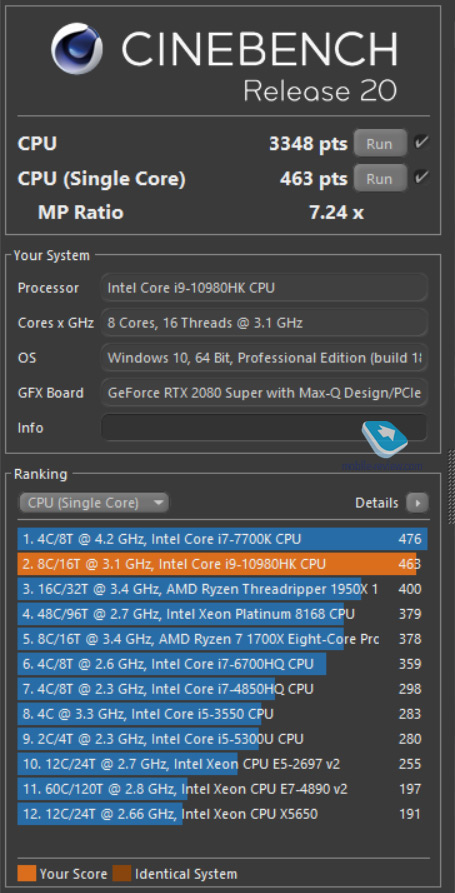Select ranking row Intel Core i5-5300U
This screenshot has width=455, height=893.
pos(223,739)
